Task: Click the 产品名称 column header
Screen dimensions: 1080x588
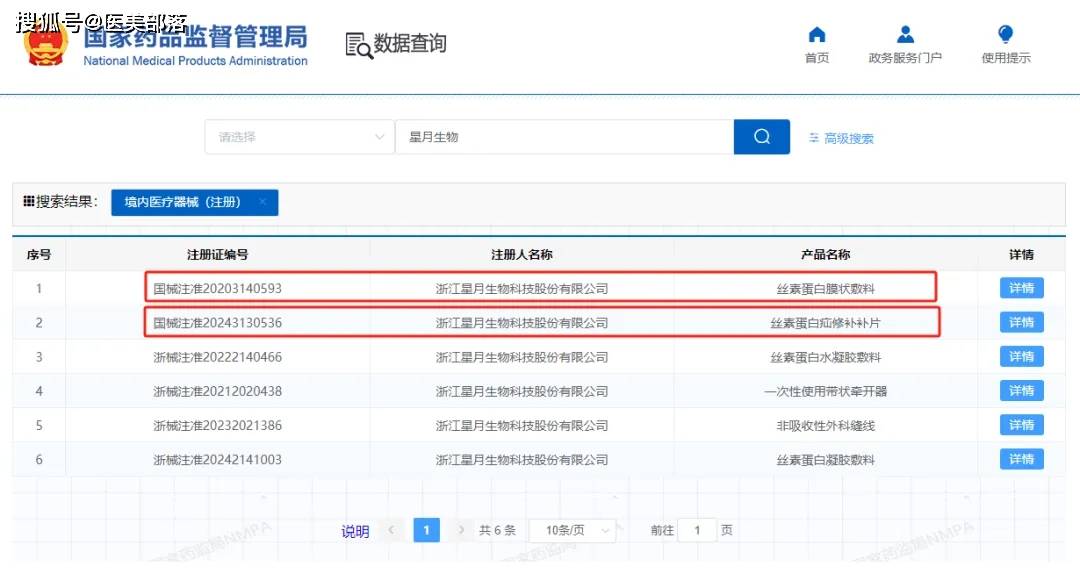Action: click(825, 255)
